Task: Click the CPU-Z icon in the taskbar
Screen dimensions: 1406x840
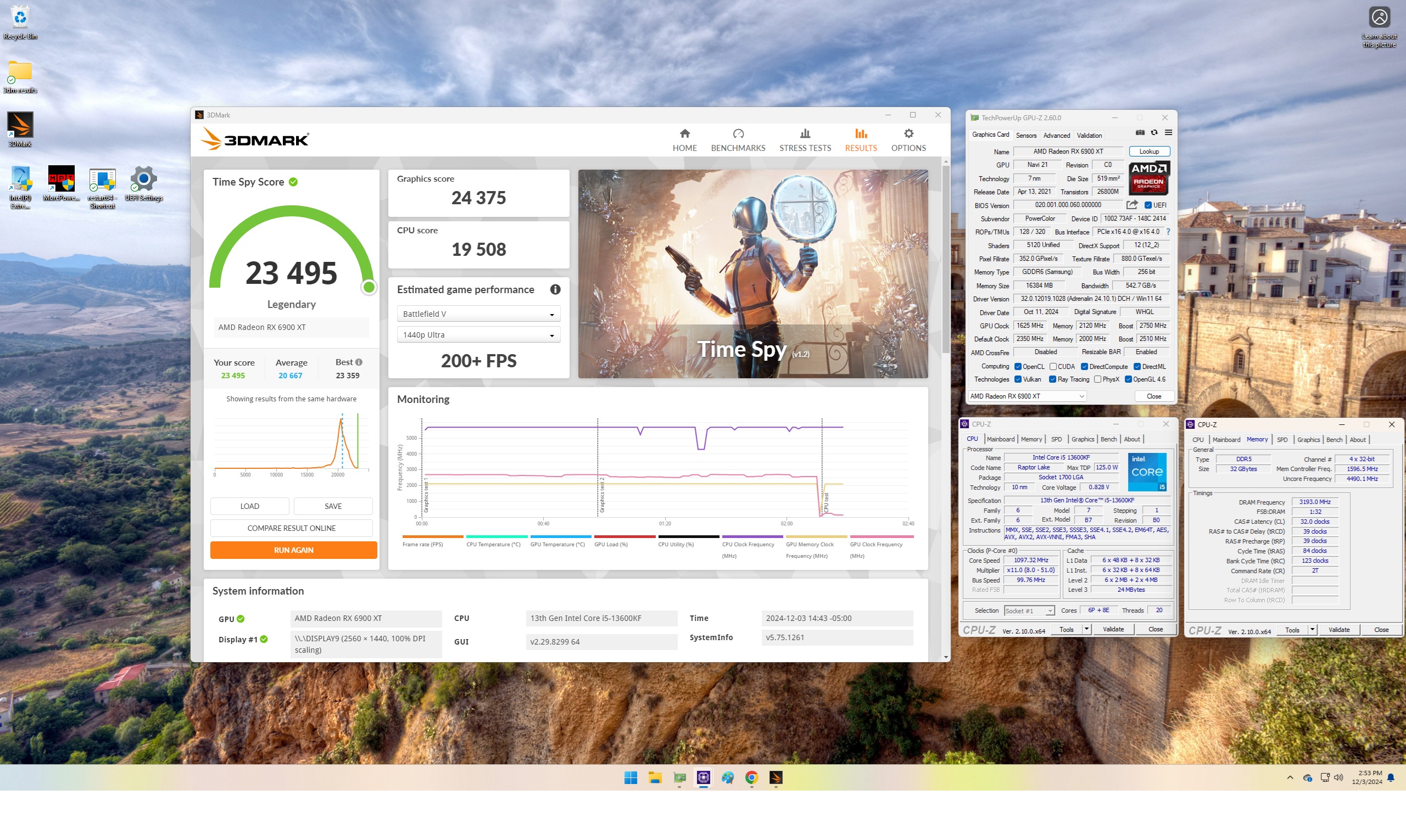Action: [x=704, y=778]
